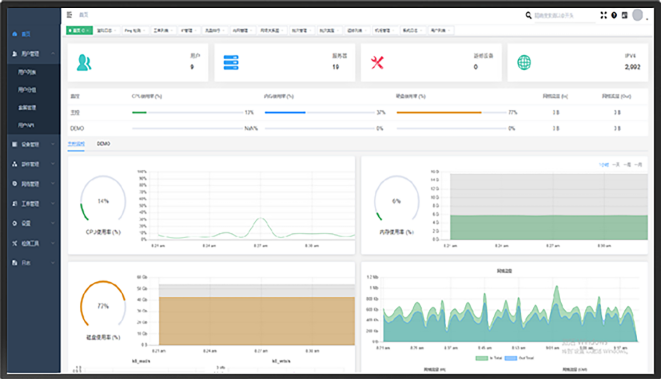Image resolution: width=661 pixels, height=379 pixels.
Task: Expand the 检测工具 menu arrow
Action: (x=53, y=243)
